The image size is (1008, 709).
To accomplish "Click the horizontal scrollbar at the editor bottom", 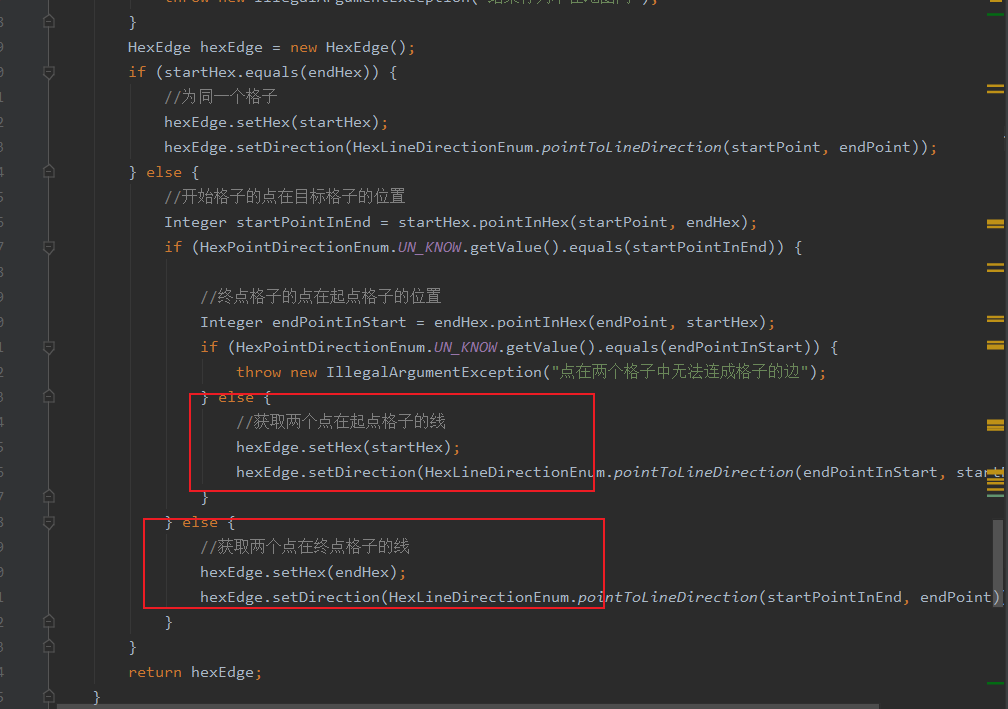I will click(467, 706).
